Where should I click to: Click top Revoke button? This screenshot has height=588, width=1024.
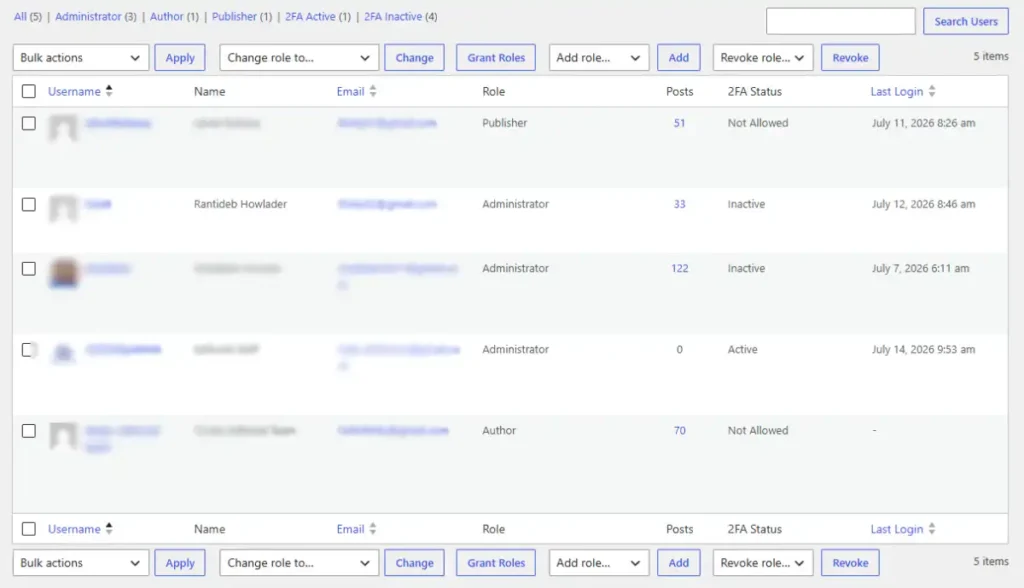850,57
